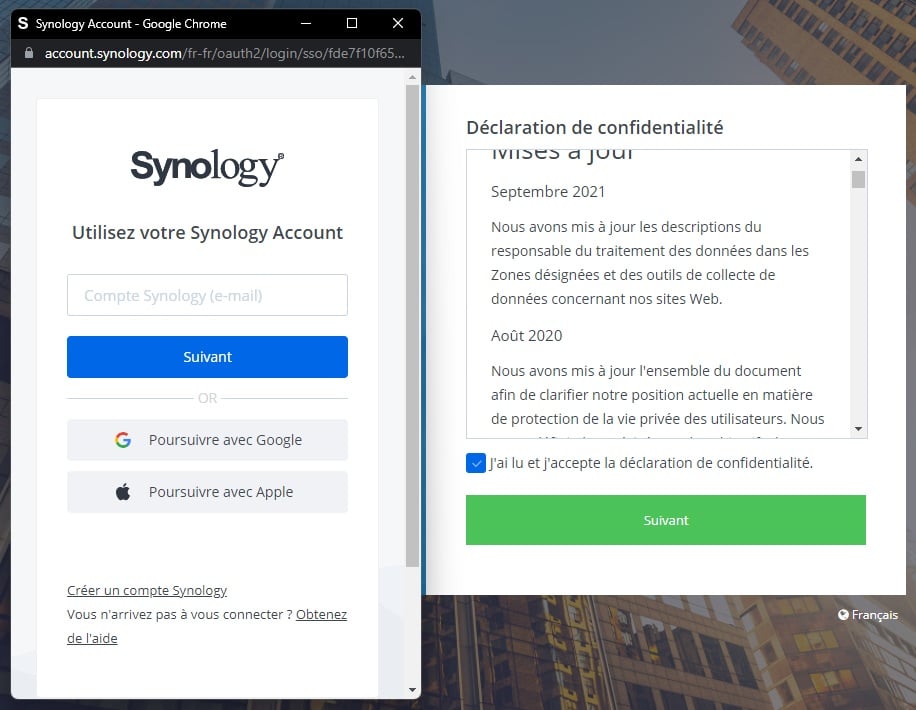This screenshot has height=710, width=916.
Task: Click Poursuivre avec Google
Action: (207, 439)
